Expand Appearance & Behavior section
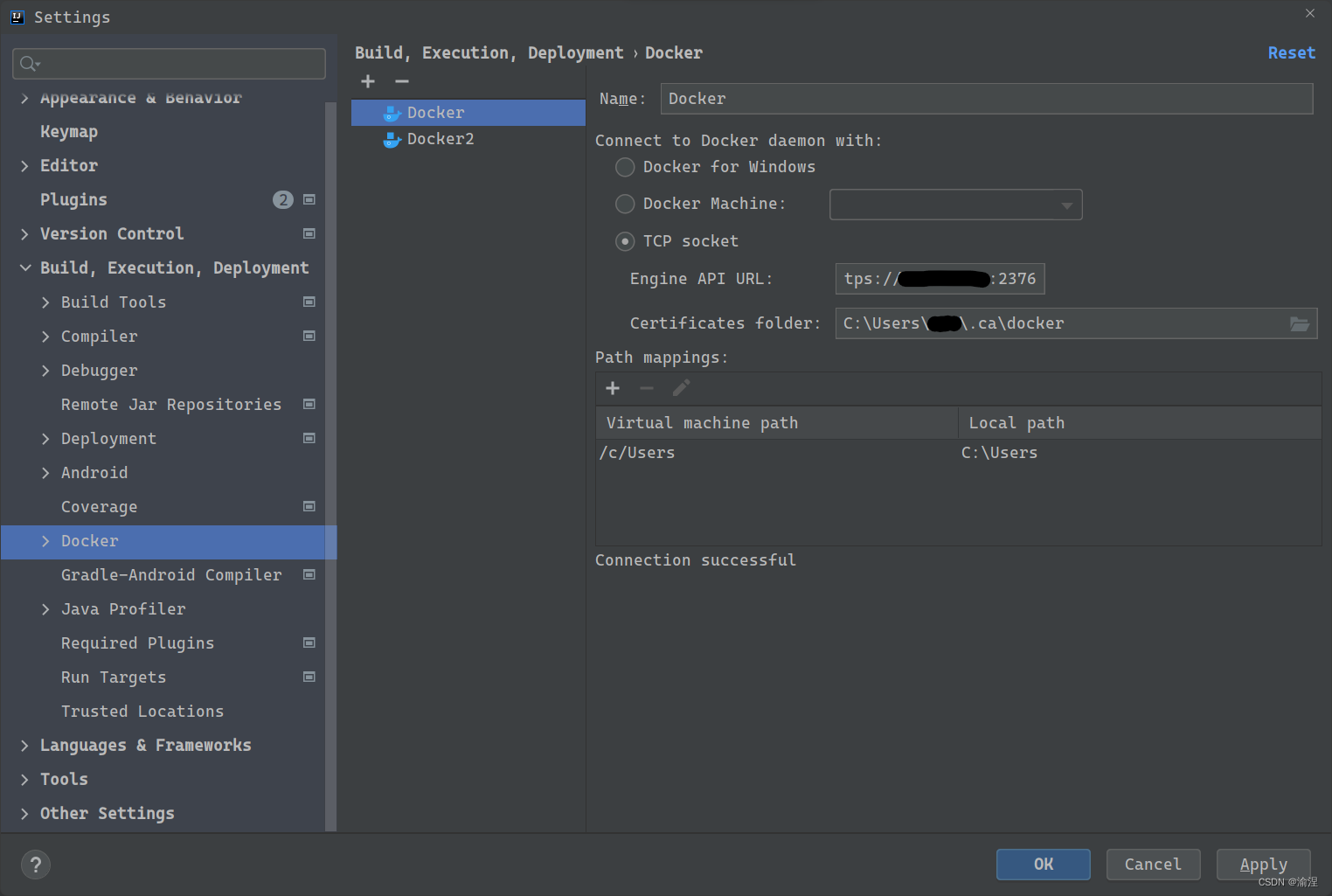1332x896 pixels. (24, 98)
